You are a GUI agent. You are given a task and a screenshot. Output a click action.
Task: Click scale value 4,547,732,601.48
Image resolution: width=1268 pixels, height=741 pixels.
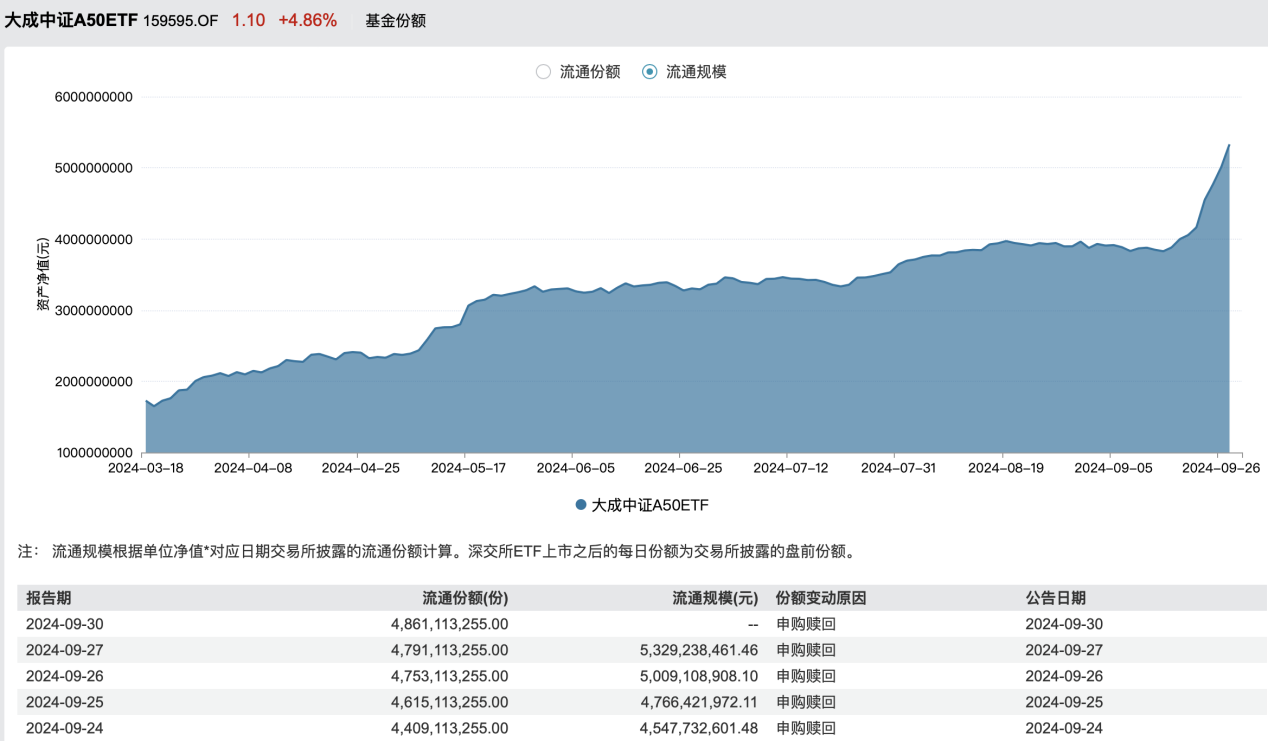[699, 729]
